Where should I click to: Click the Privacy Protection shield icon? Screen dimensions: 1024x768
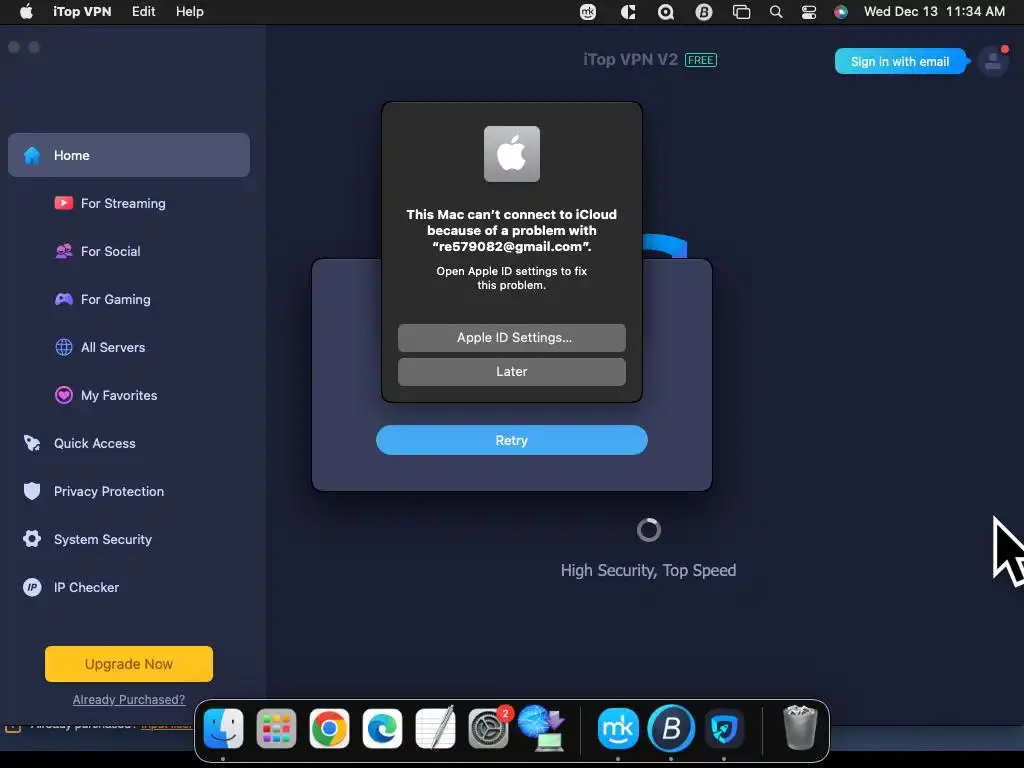[x=32, y=491]
